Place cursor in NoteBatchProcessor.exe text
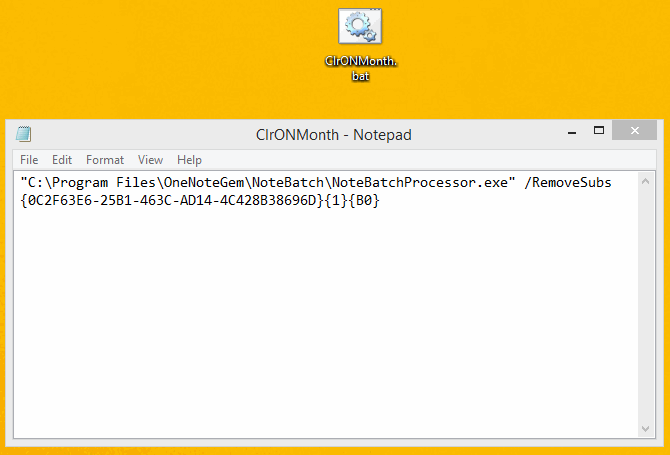The height and width of the screenshot is (455, 670). 420,182
